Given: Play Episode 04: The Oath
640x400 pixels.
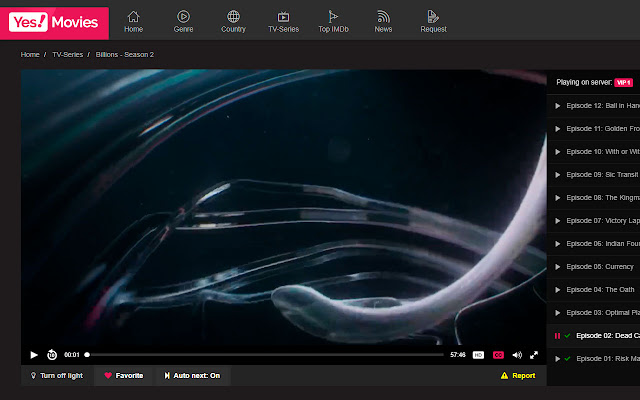Looking at the screenshot, I should (x=593, y=290).
